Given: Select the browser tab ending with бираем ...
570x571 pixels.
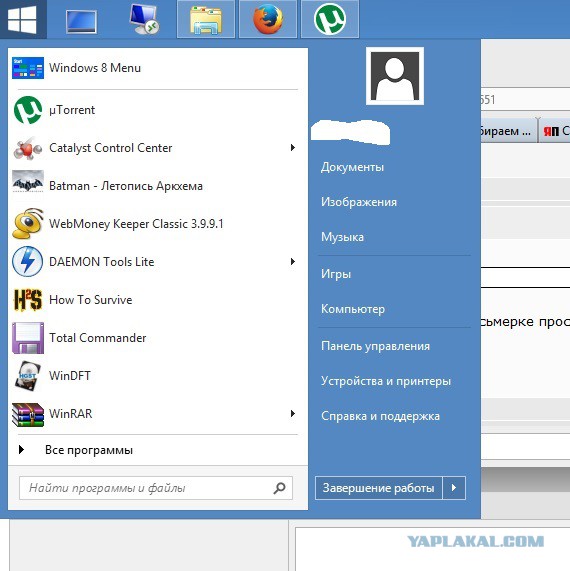Looking at the screenshot, I should point(508,130).
